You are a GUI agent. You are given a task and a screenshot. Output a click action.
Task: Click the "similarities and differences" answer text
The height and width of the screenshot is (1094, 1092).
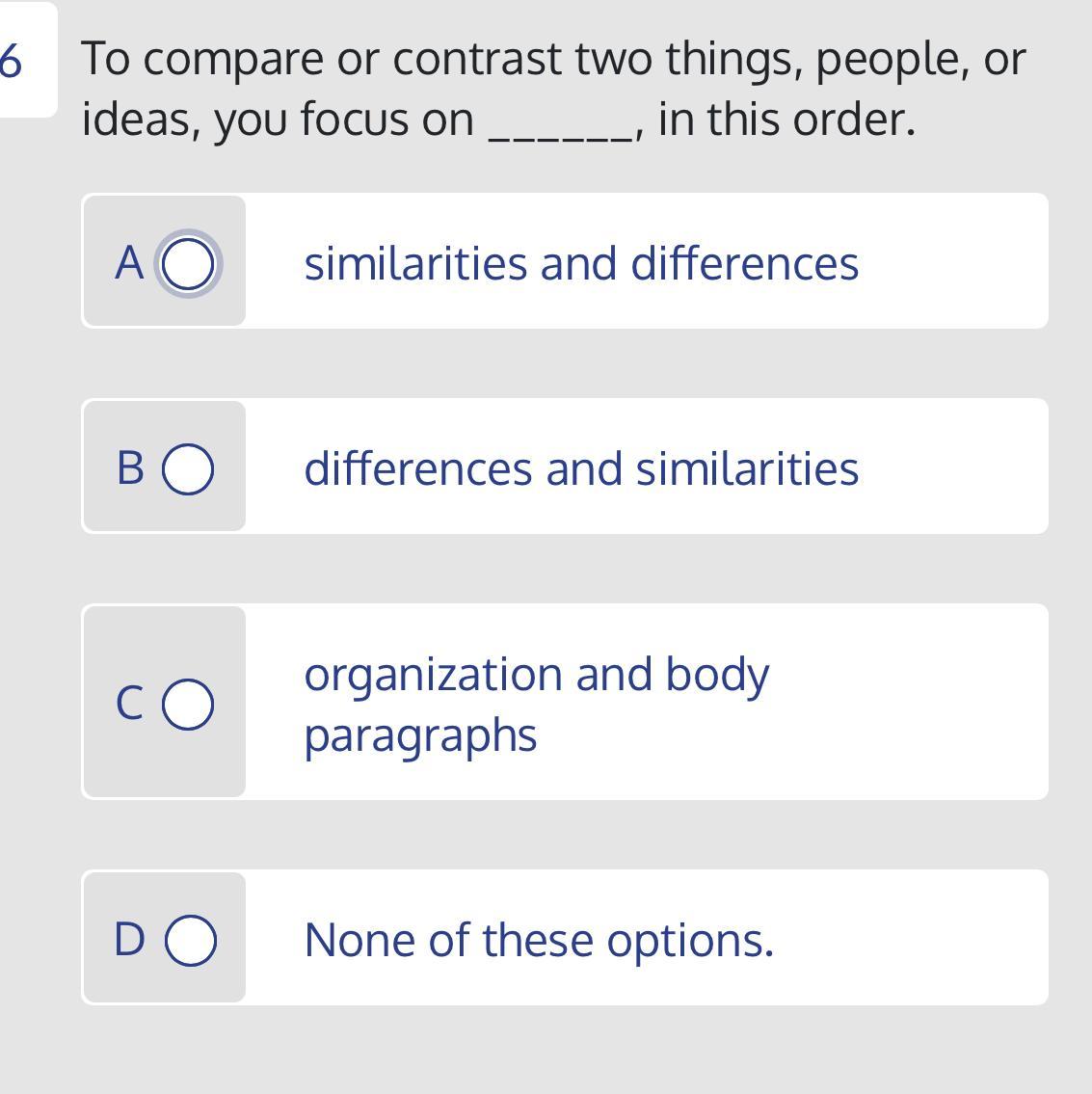(x=580, y=263)
